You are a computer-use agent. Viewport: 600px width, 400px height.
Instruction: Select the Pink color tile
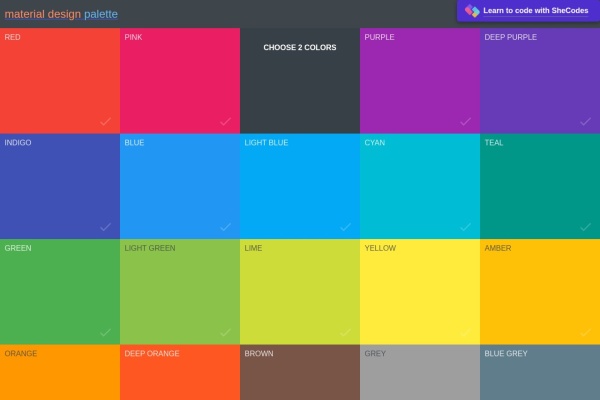(180, 81)
